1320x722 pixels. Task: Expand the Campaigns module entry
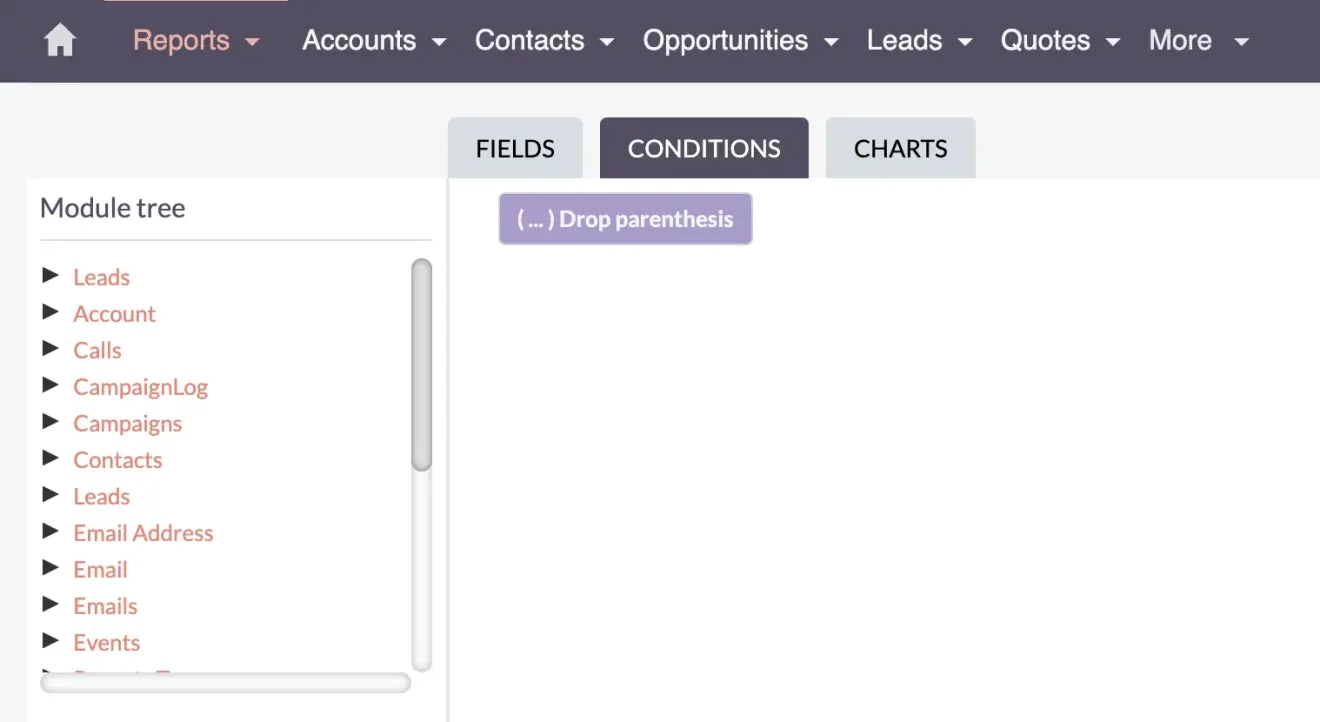(51, 422)
